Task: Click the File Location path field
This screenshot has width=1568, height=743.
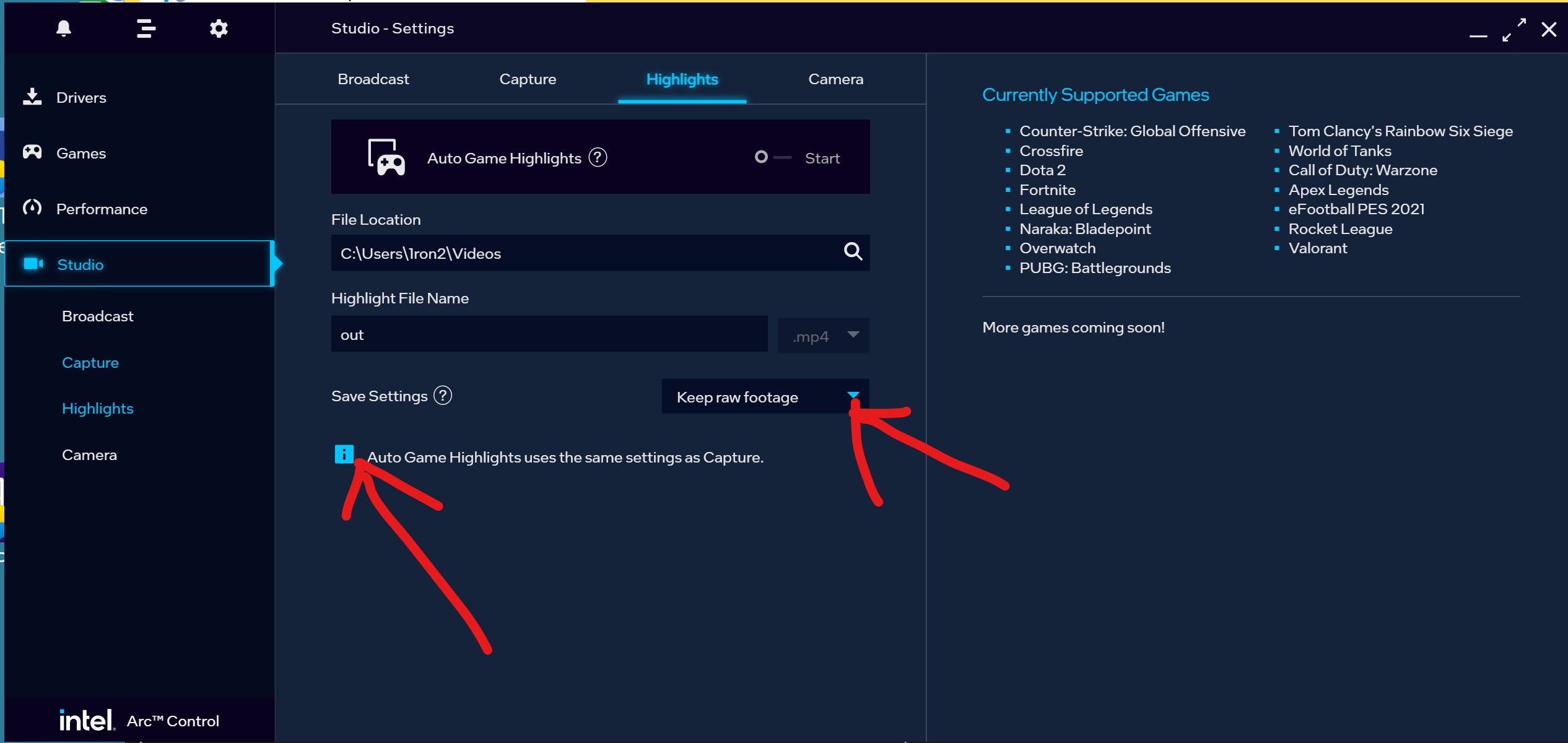Action: tap(582, 253)
